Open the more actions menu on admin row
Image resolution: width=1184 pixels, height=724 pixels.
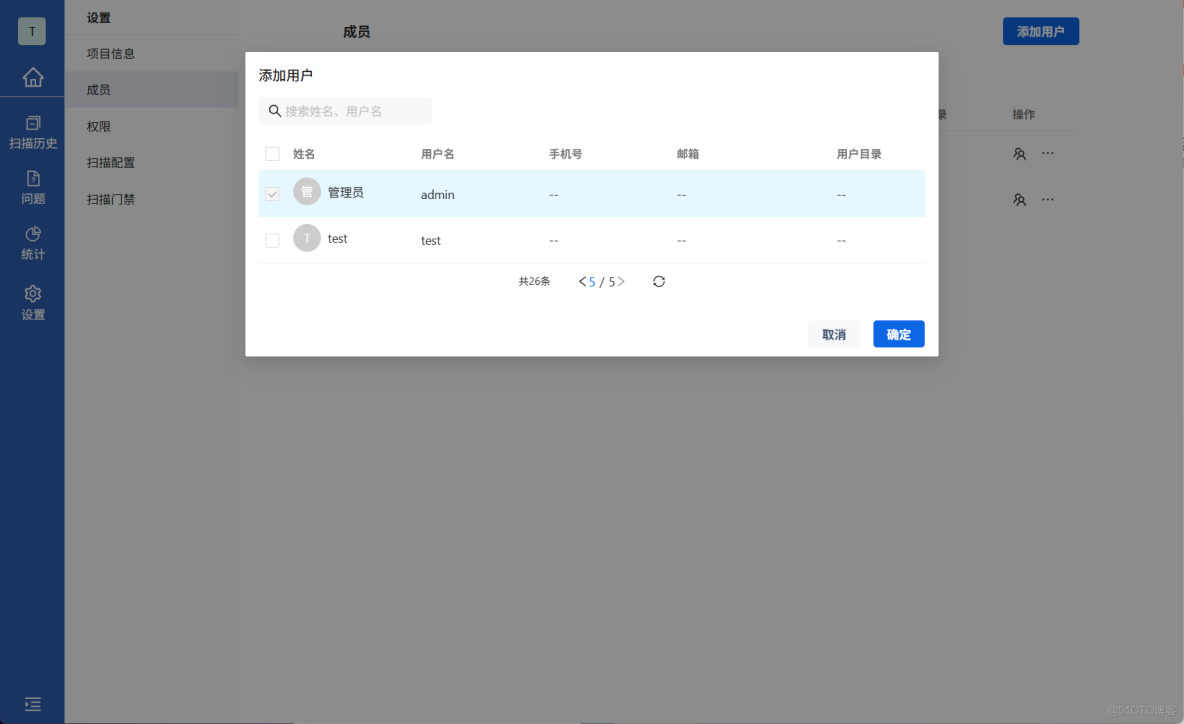coord(1047,153)
